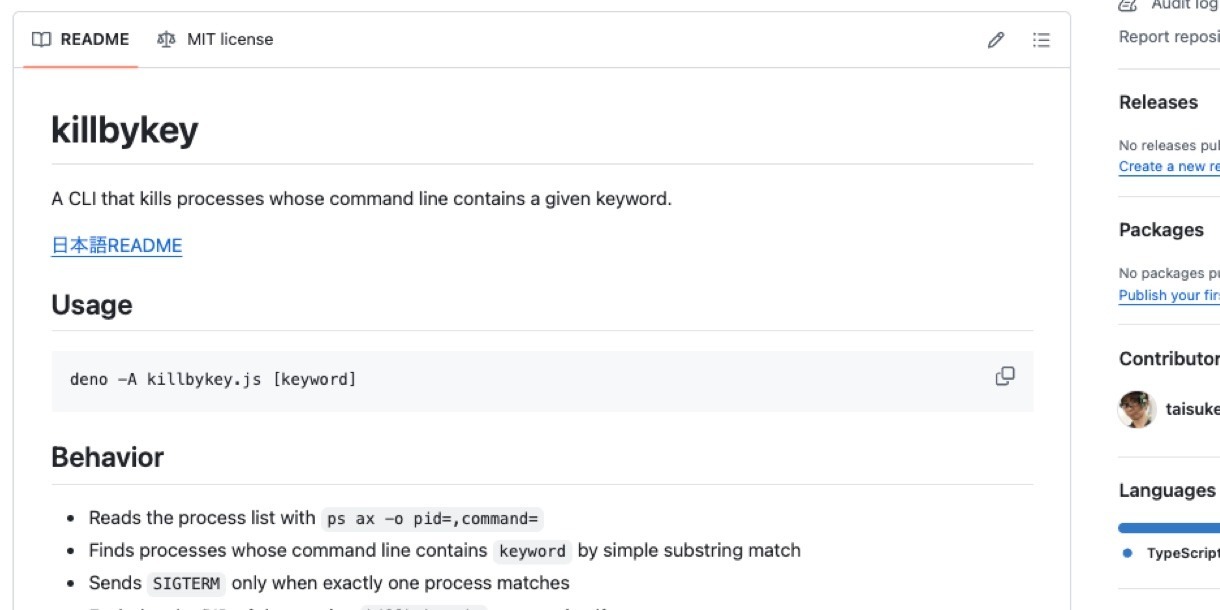Open the Releases section heading
The width and height of the screenshot is (1220, 610).
click(1158, 102)
